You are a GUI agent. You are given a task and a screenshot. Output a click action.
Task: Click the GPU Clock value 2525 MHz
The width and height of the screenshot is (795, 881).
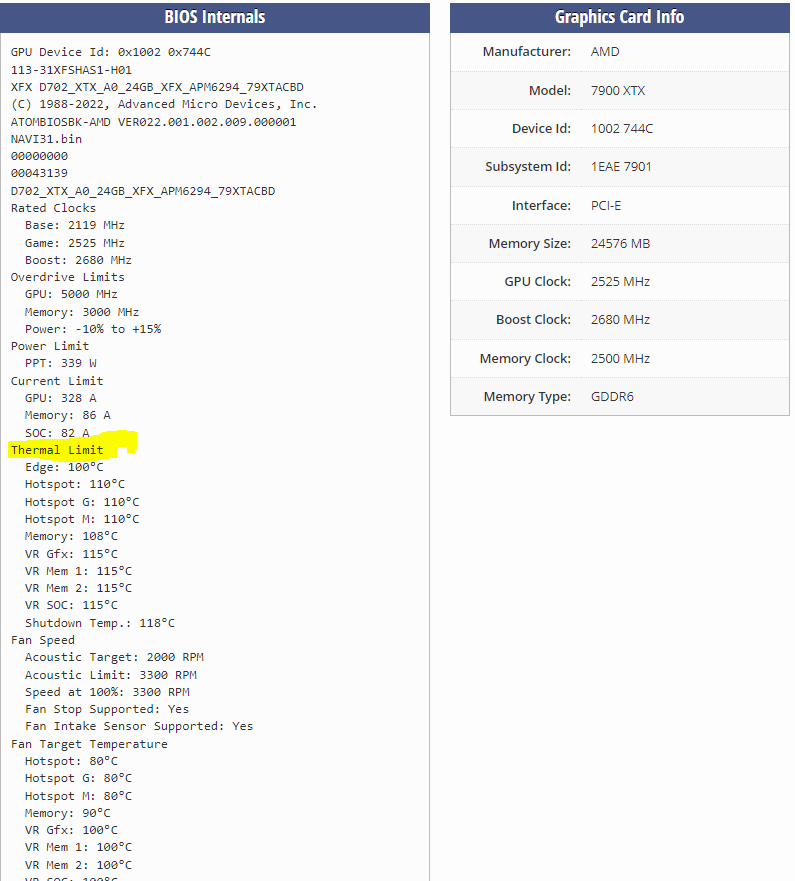pyautogui.click(x=620, y=281)
